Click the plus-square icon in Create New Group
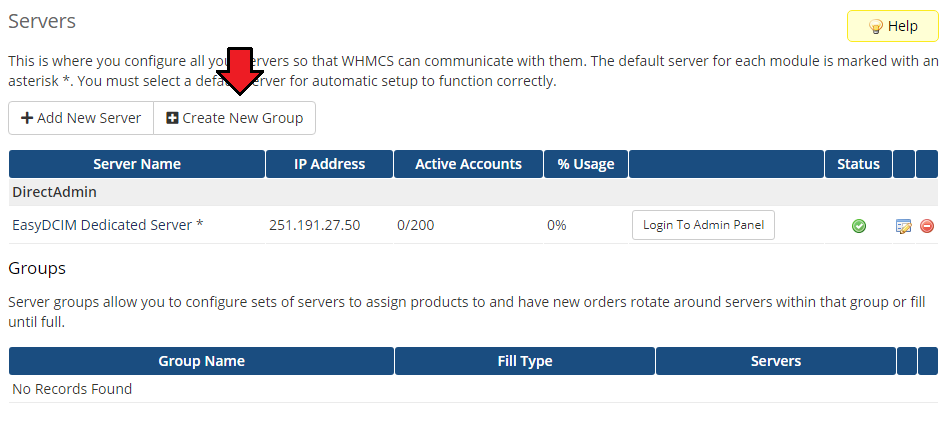This screenshot has height=427, width=947. 172,118
